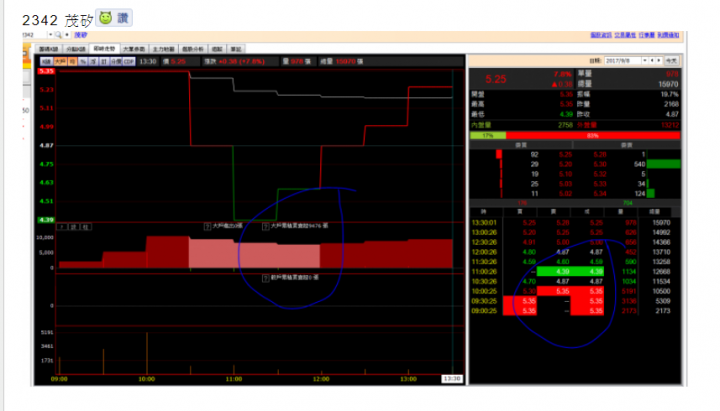Click the red 83% outer volume bar
Image resolution: width=720 pixels, height=411 pixels.
point(593,135)
